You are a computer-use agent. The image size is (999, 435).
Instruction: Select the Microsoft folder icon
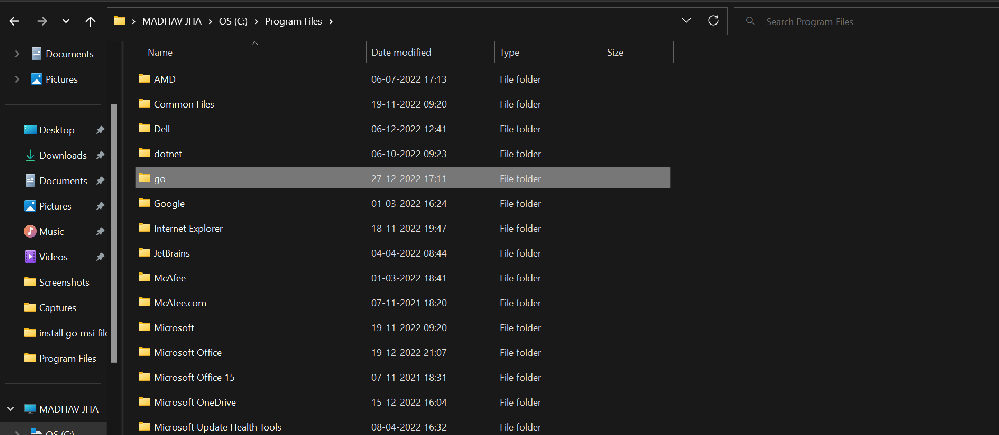[144, 327]
